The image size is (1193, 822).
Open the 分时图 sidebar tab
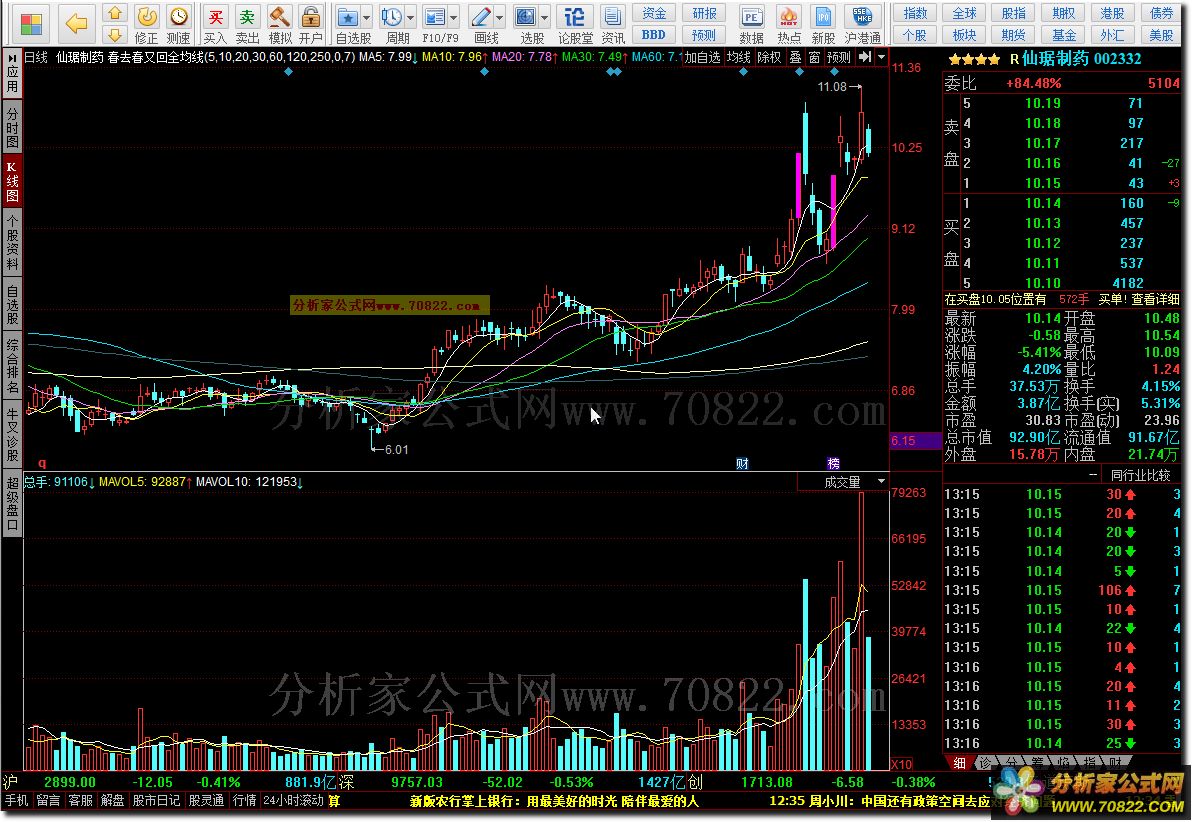tap(12, 126)
